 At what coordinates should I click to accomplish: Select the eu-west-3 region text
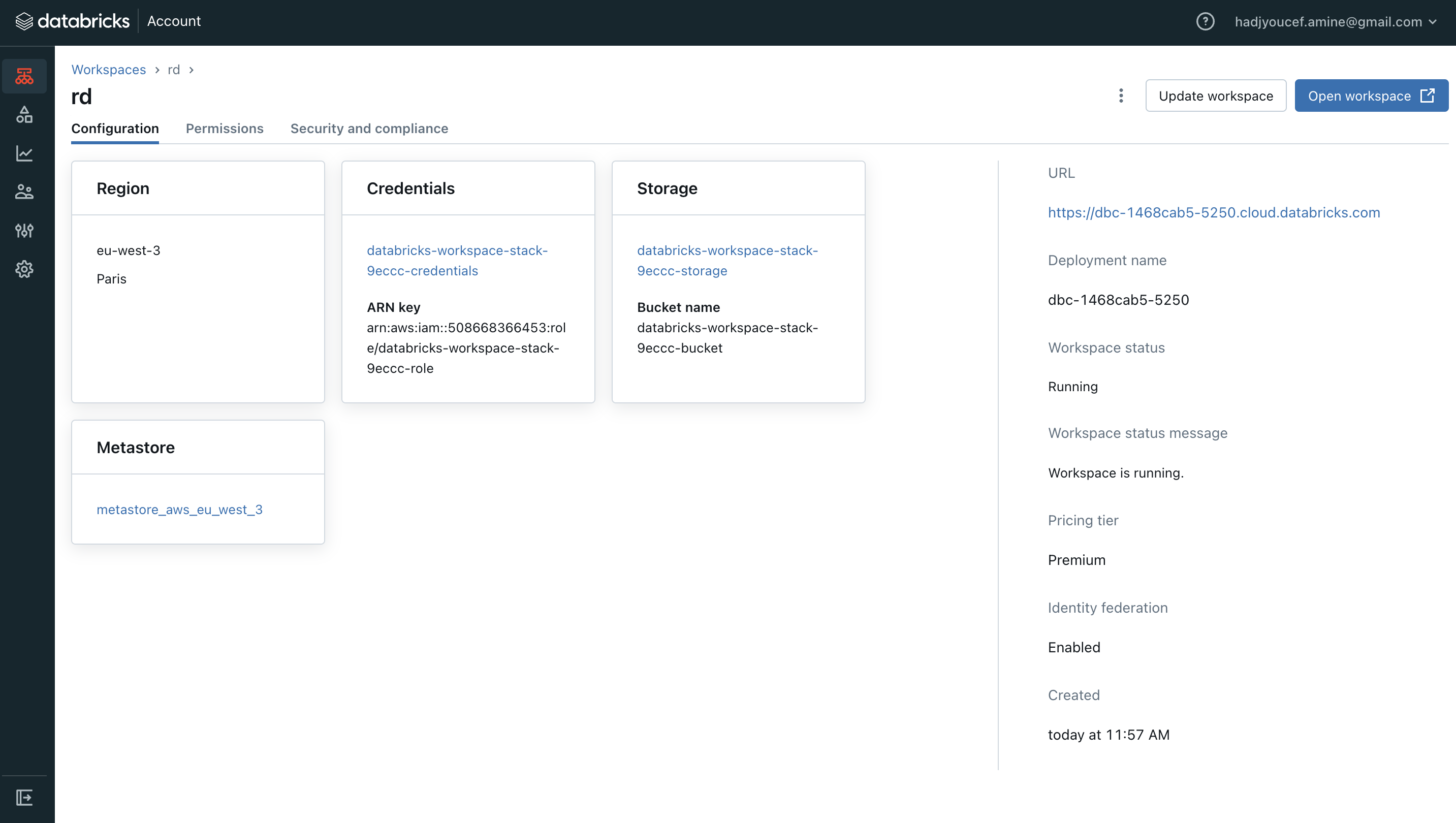point(129,250)
